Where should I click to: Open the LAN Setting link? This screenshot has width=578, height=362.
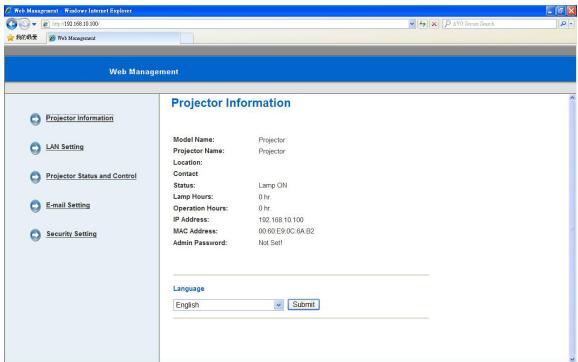pos(65,147)
